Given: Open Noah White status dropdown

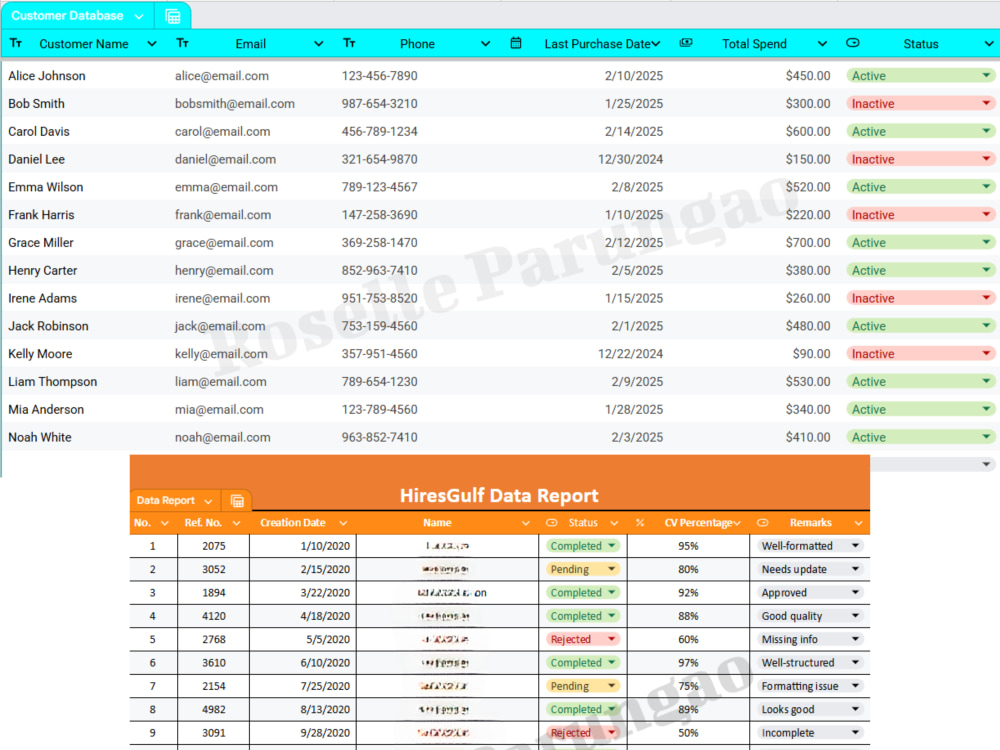Looking at the screenshot, I should coord(986,437).
